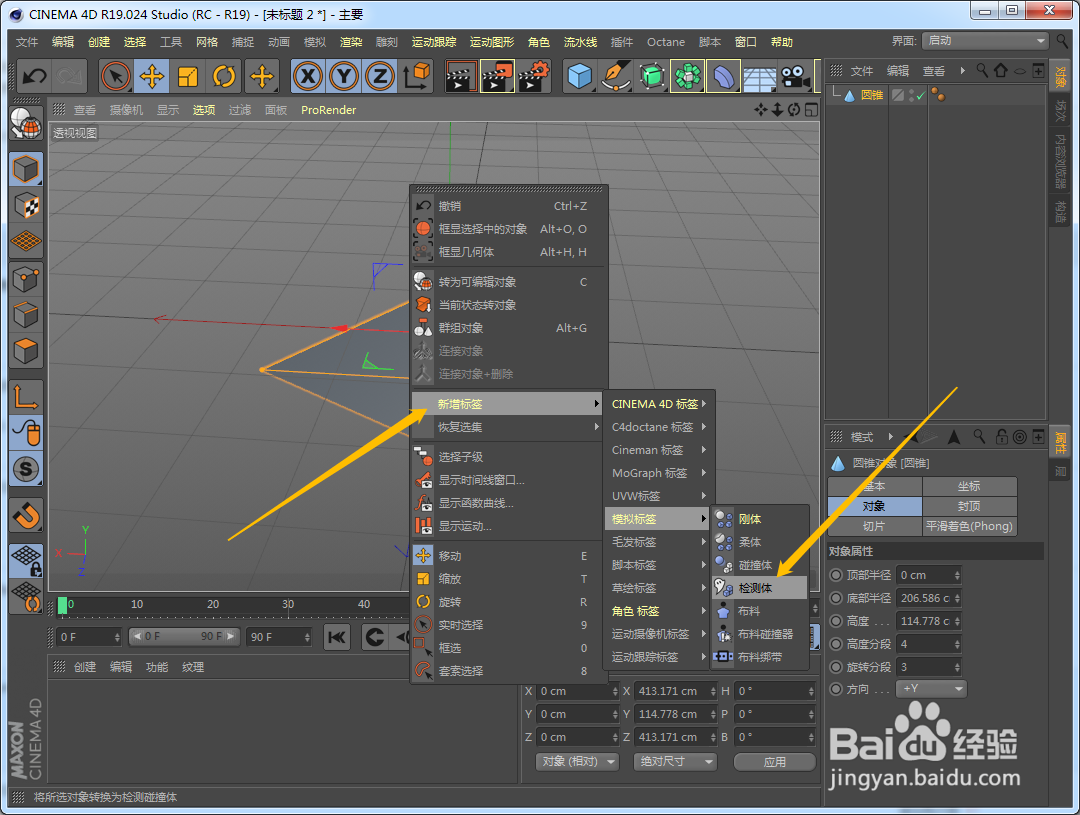
Task: Select the Live Selection cursor tool
Action: [115, 76]
